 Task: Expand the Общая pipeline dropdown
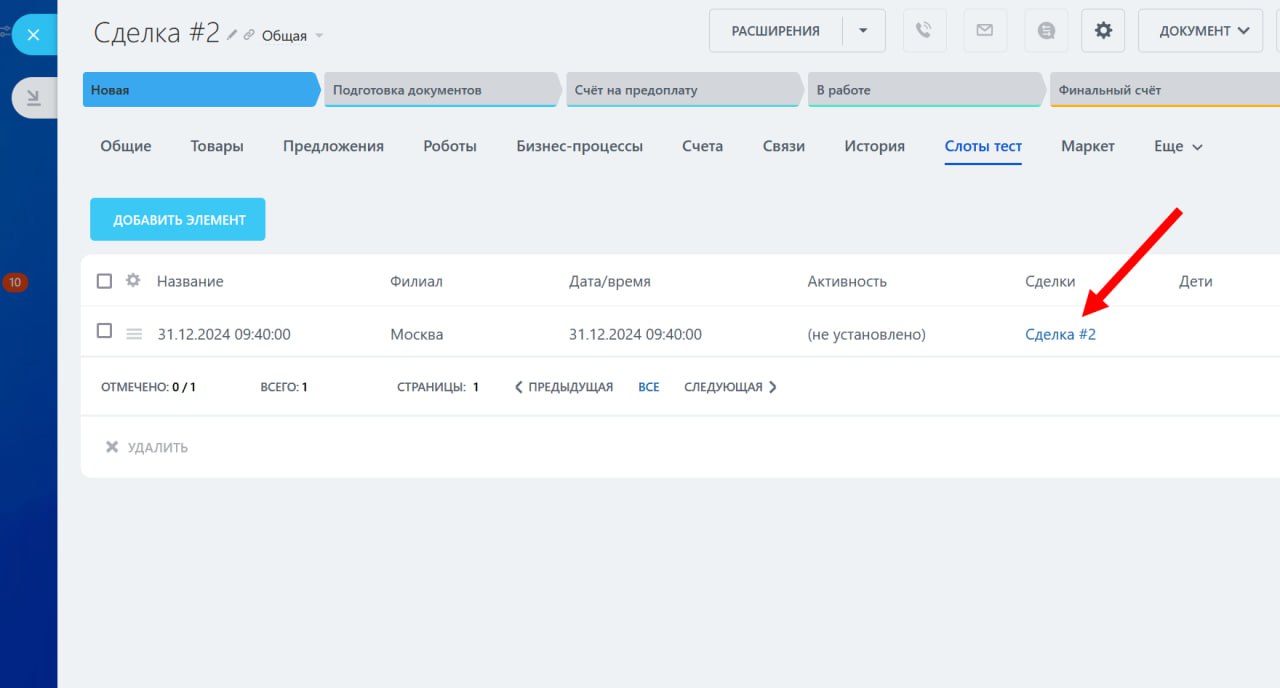point(319,36)
